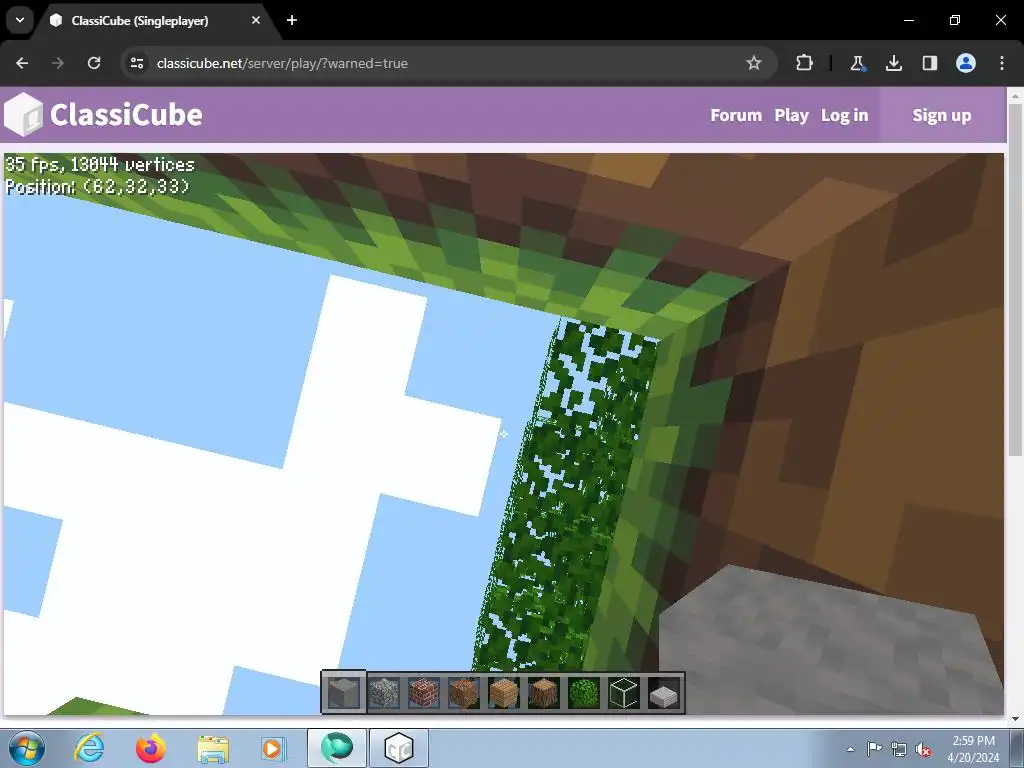Screen dimensions: 1024x768
Task: Reload the ClassiCube page
Action: pyautogui.click(x=94, y=63)
